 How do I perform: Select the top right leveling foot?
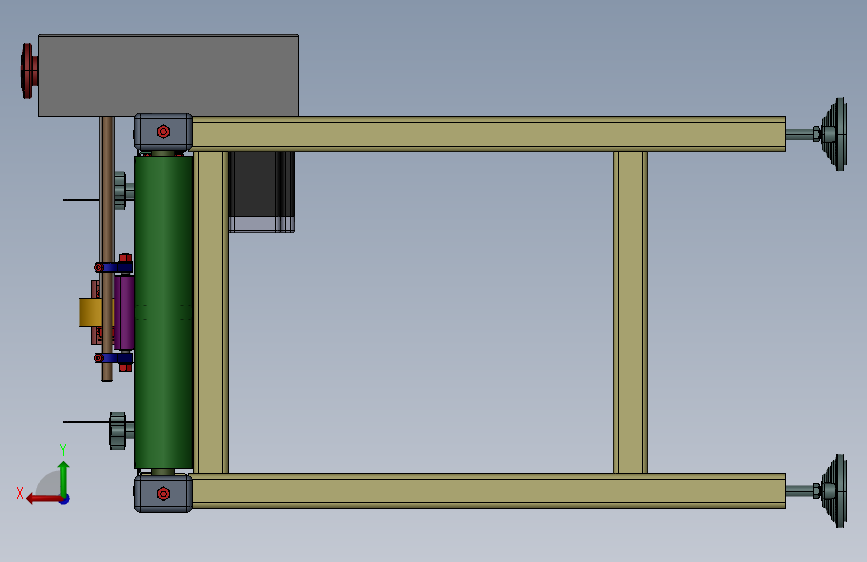833,134
